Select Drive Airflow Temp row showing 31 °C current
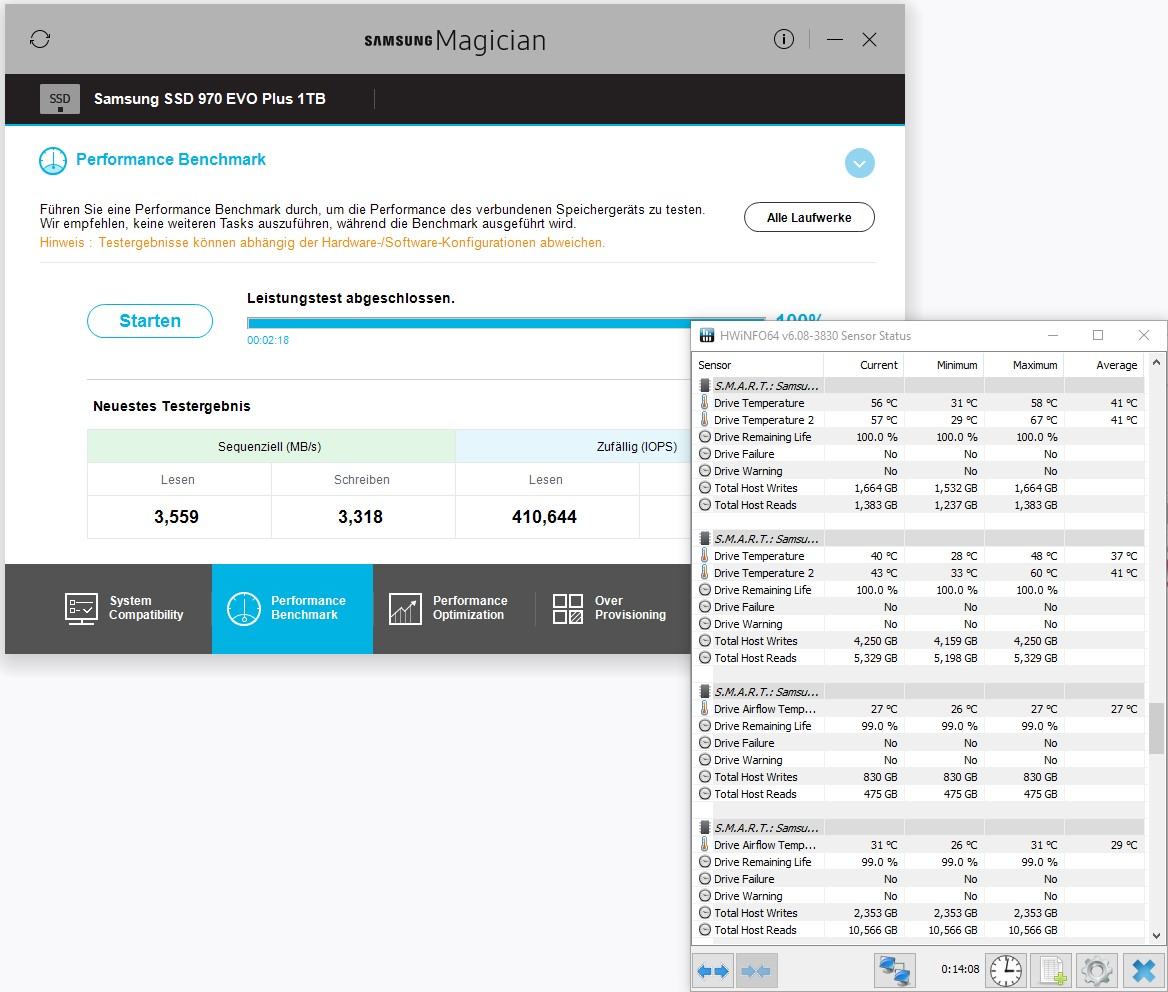 (x=918, y=845)
